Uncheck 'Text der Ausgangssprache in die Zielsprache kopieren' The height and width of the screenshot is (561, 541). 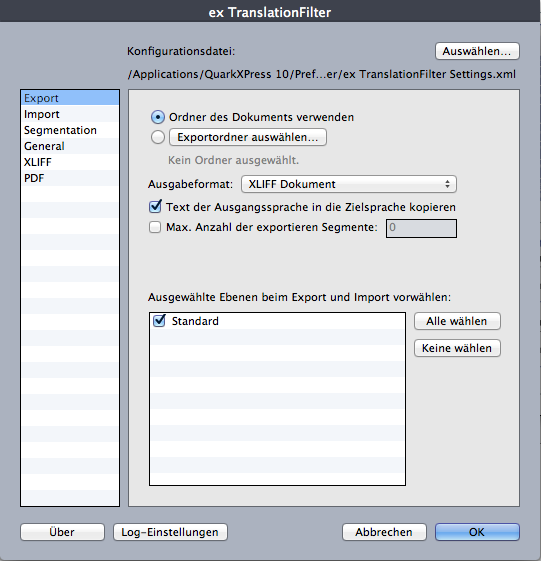pos(155,206)
